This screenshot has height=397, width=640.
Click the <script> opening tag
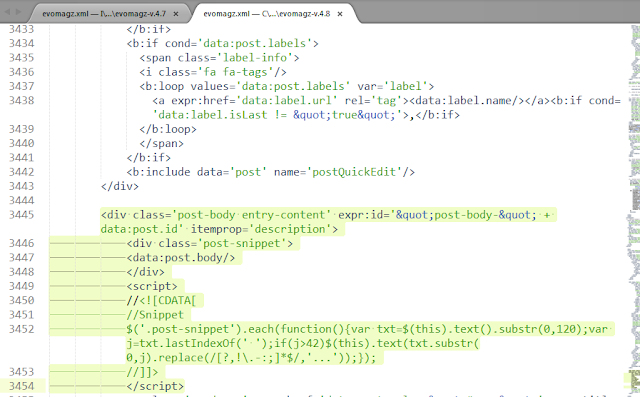(152, 286)
